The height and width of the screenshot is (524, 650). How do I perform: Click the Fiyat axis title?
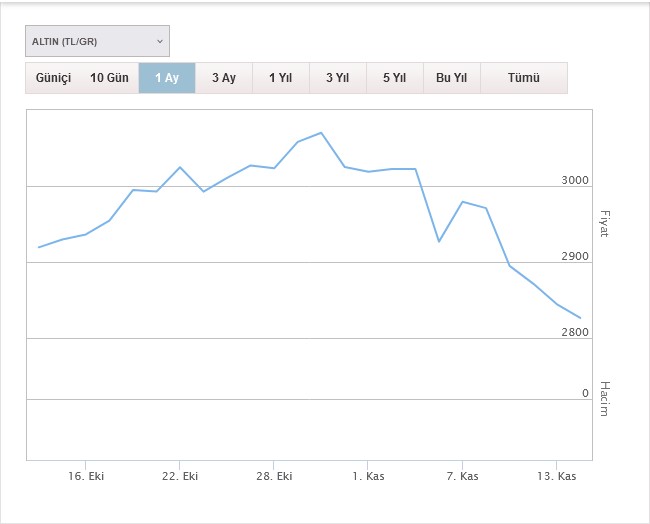pos(604,224)
